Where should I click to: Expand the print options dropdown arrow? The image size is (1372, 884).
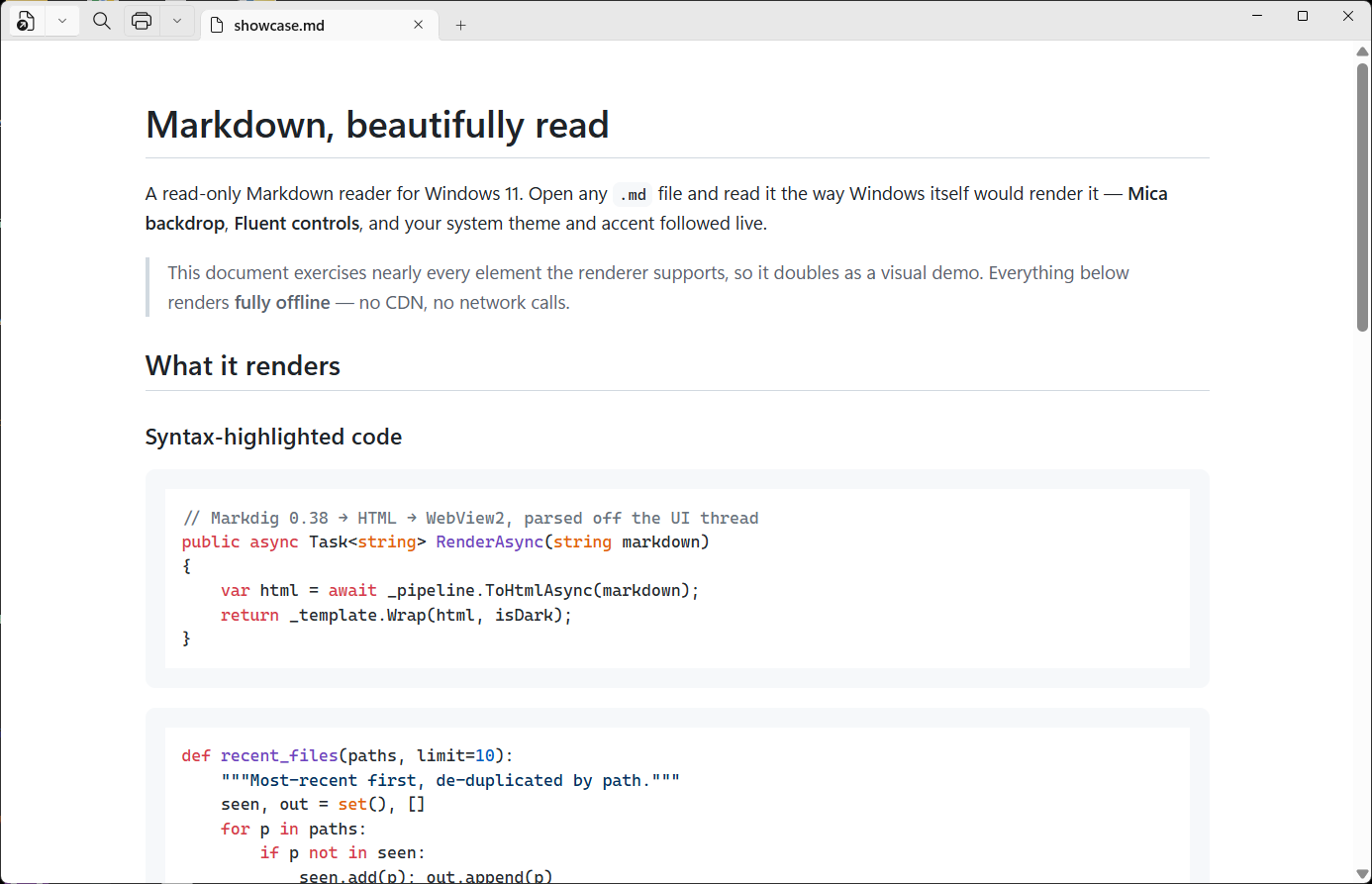[x=177, y=21]
